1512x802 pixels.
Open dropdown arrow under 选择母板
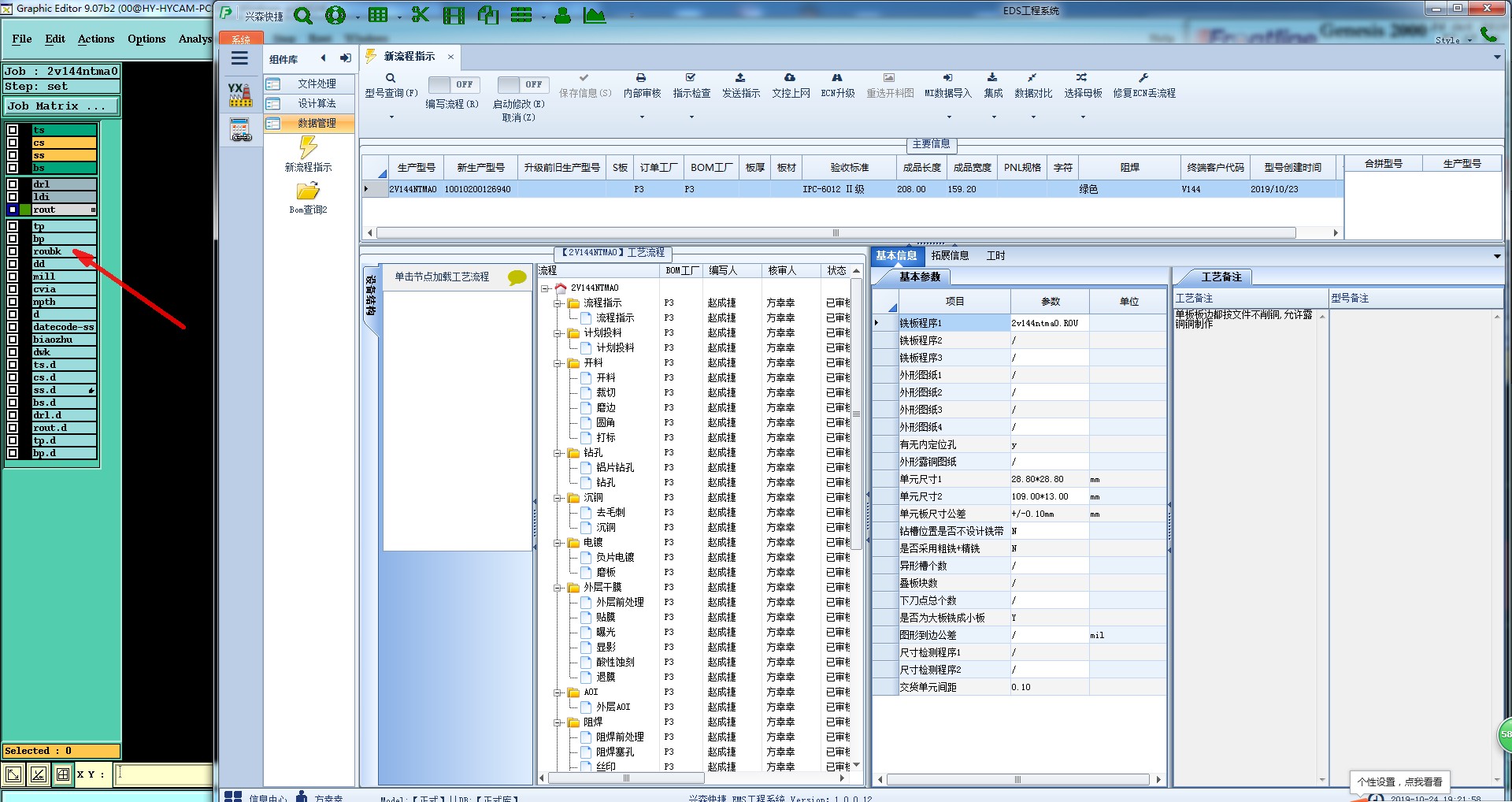[x=1083, y=117]
